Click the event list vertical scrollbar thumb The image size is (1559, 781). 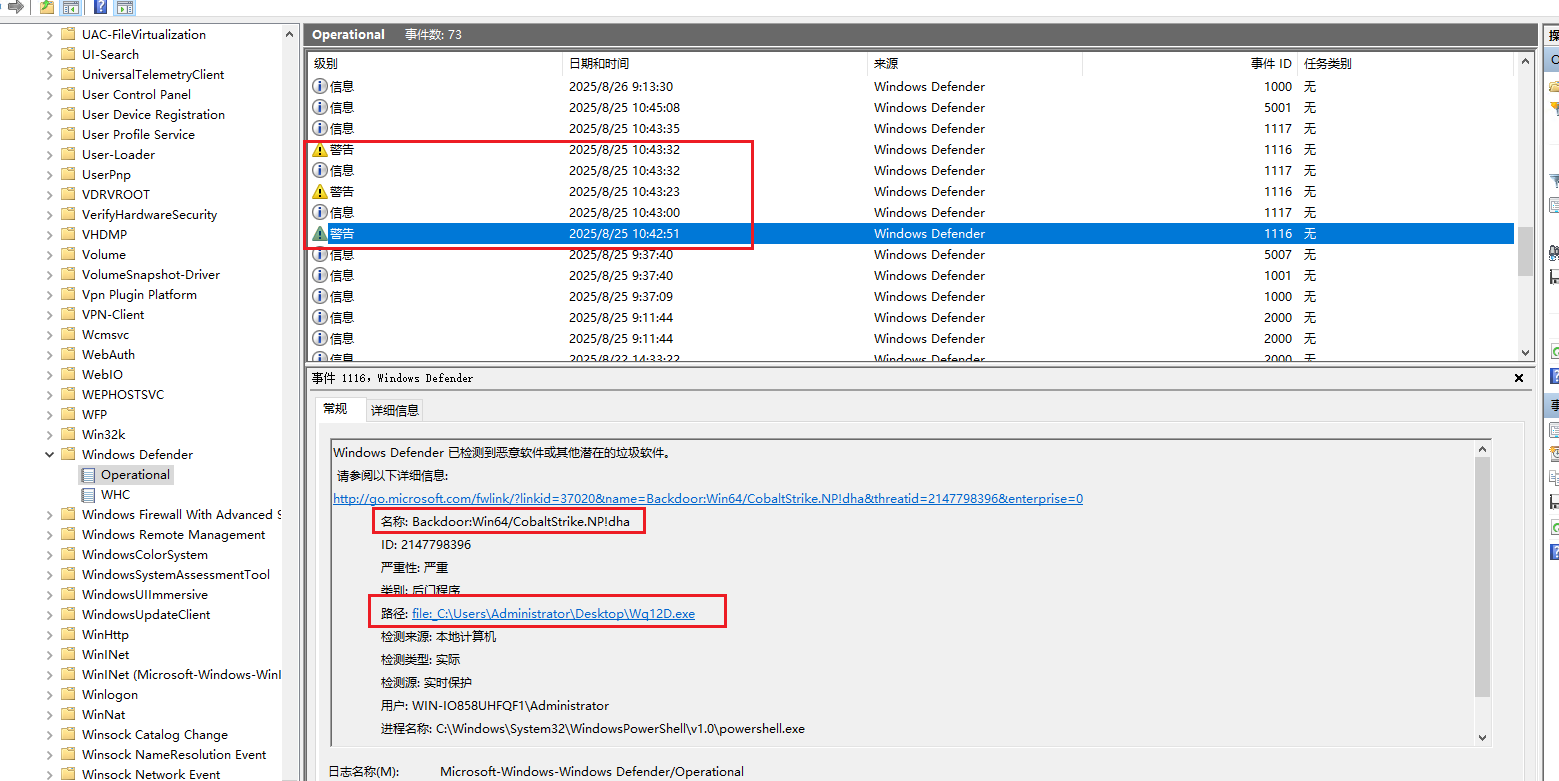pyautogui.click(x=1525, y=250)
